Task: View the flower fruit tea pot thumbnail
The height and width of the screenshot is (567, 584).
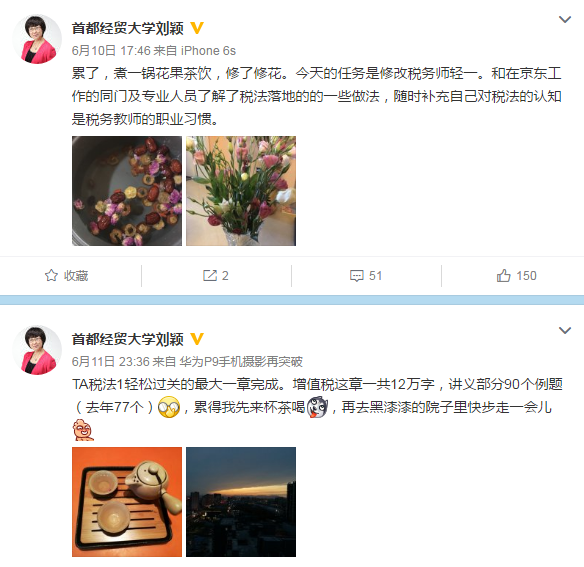Action: coord(127,191)
